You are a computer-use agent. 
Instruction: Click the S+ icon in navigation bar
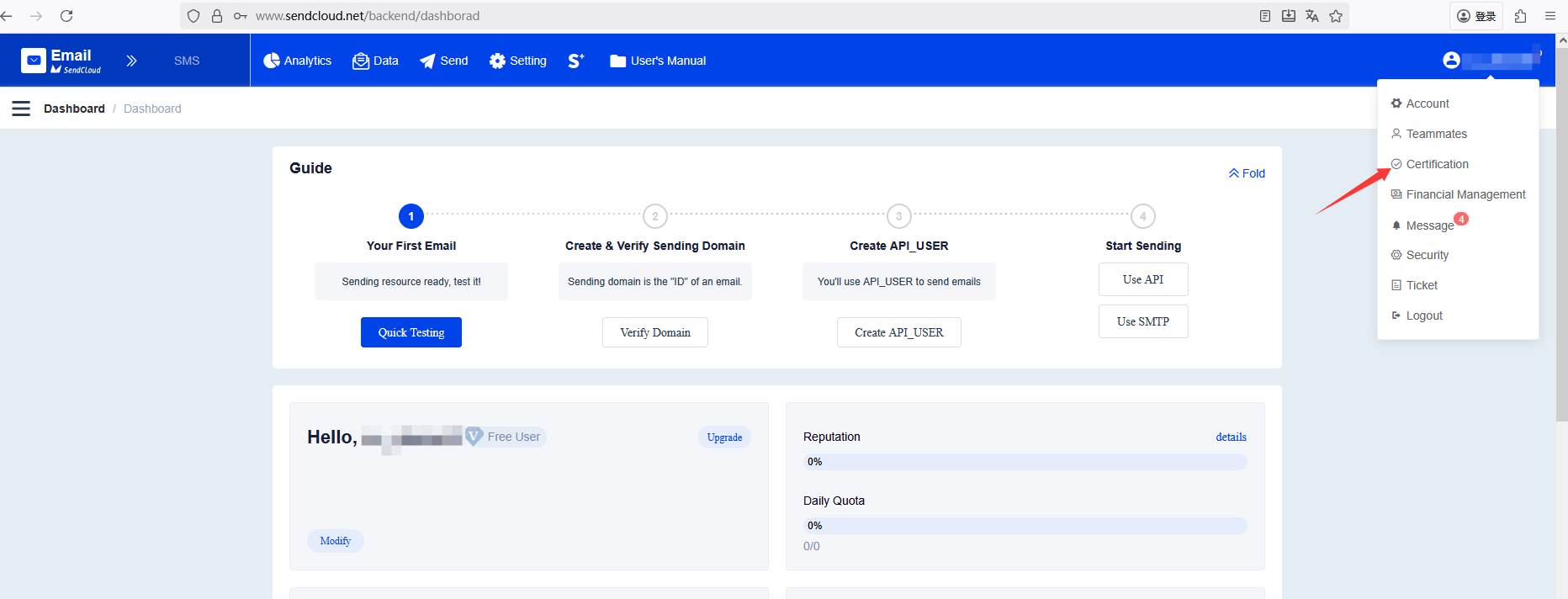[x=575, y=61]
